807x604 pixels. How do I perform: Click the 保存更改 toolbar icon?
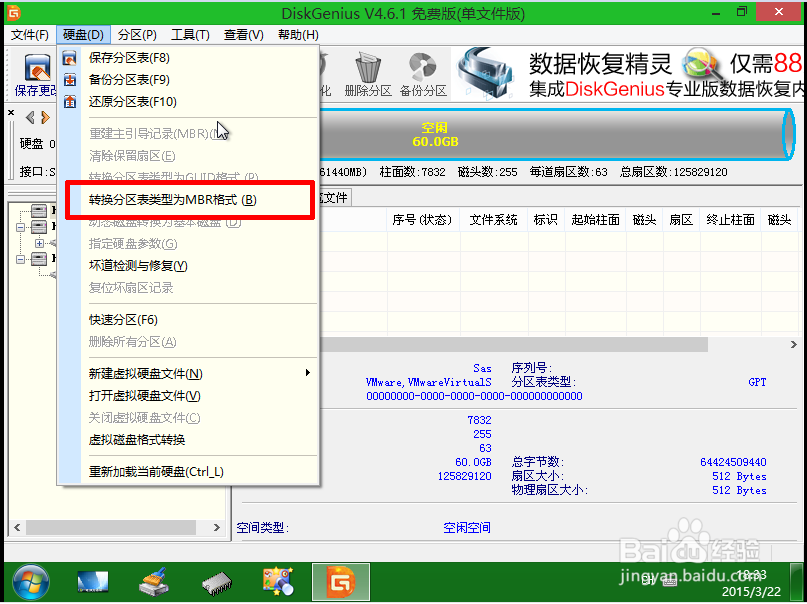pyautogui.click(x=36, y=74)
